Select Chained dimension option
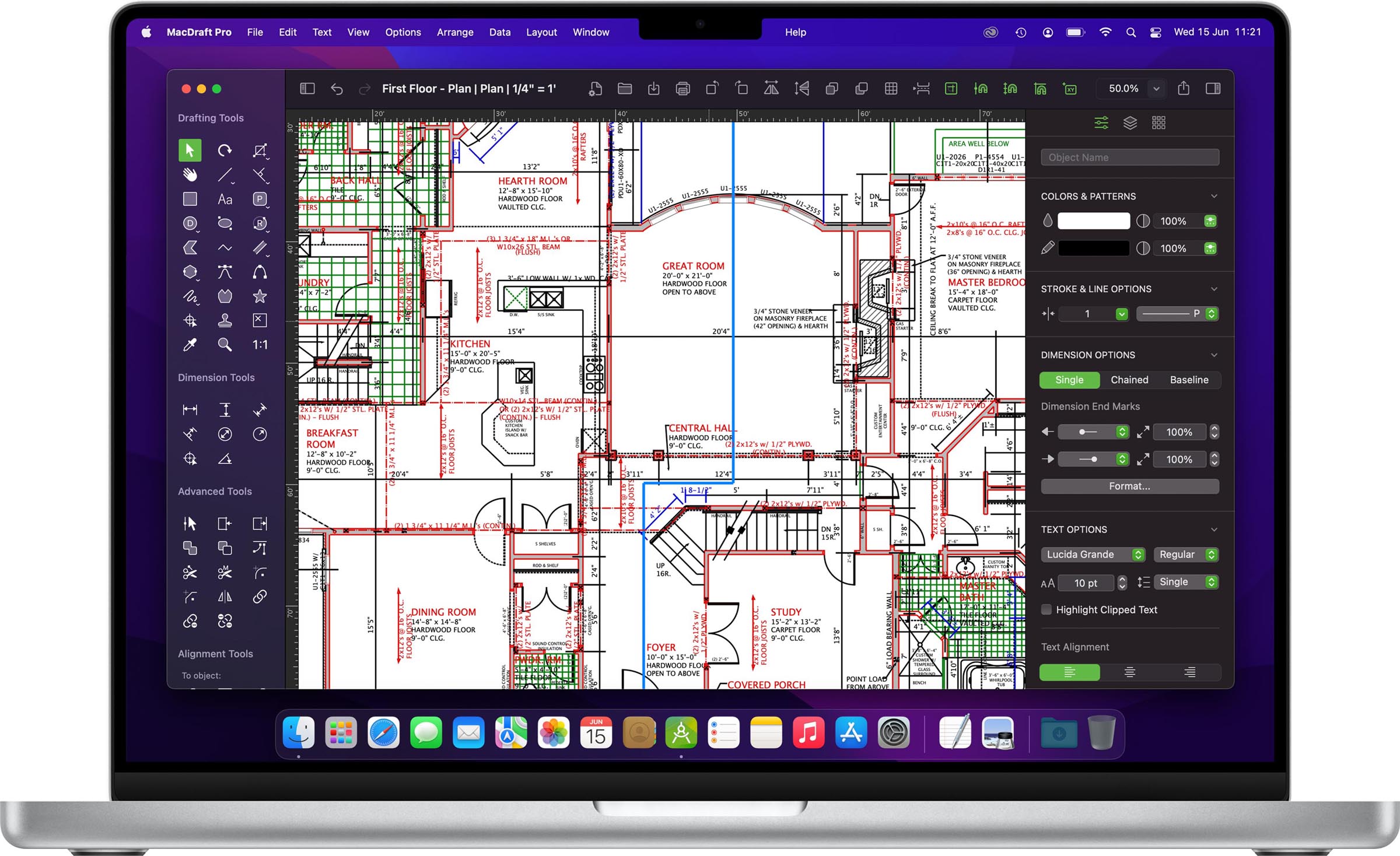This screenshot has width=1400, height=856. 1131,380
